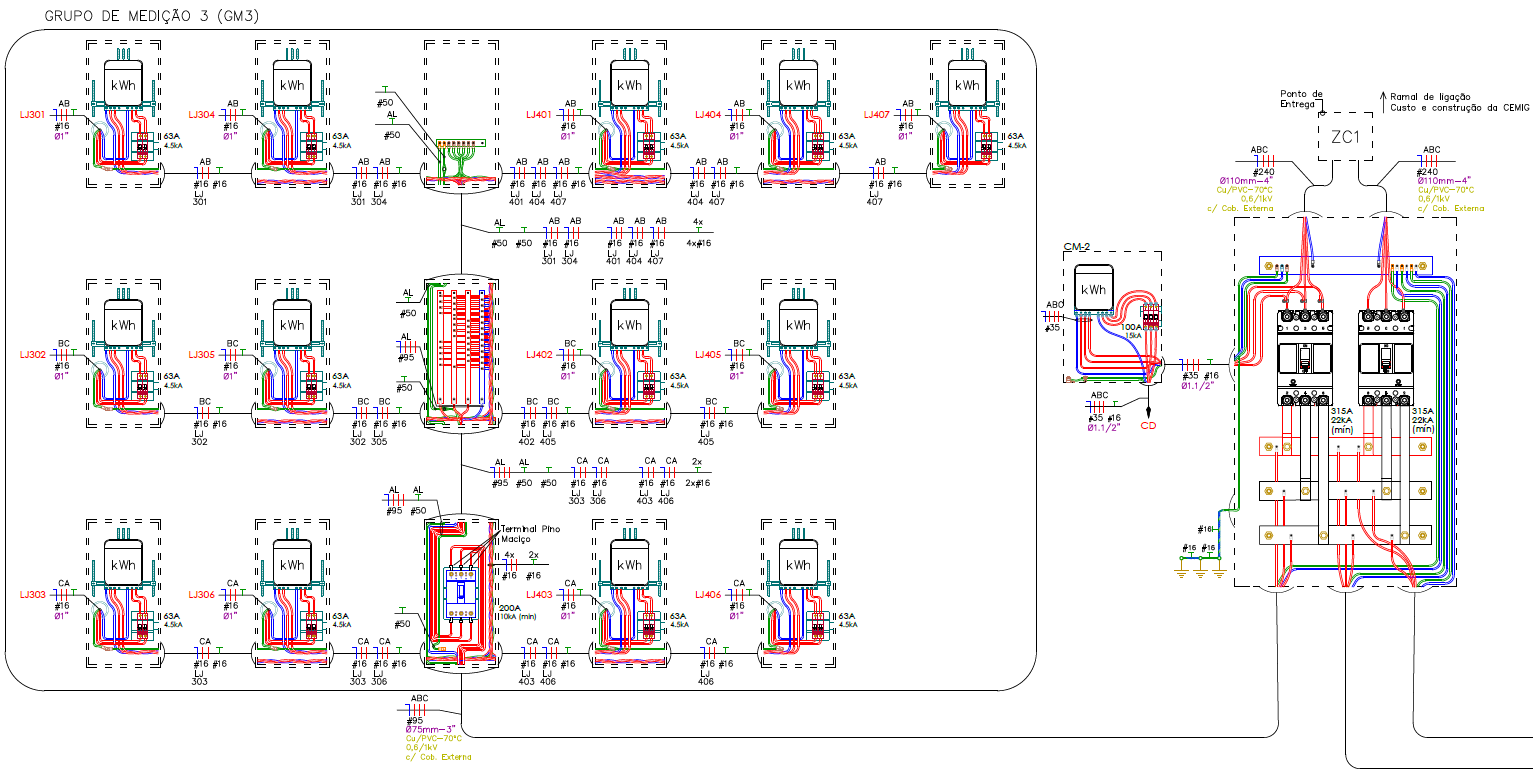The height and width of the screenshot is (770, 1533).
Task: Select the kWh meter next to LJ304
Action: [x=292, y=85]
